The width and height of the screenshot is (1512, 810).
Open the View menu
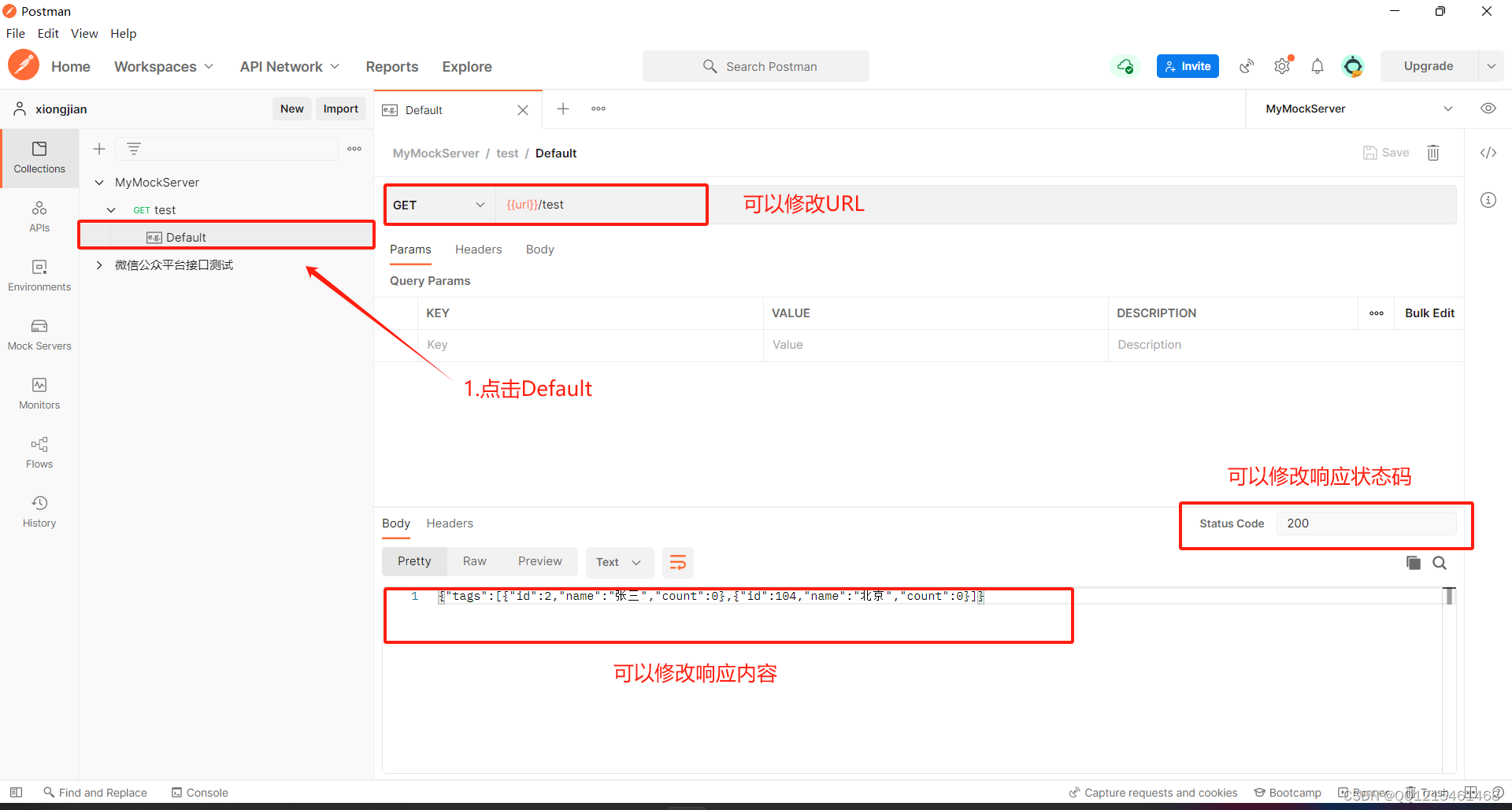coord(84,33)
